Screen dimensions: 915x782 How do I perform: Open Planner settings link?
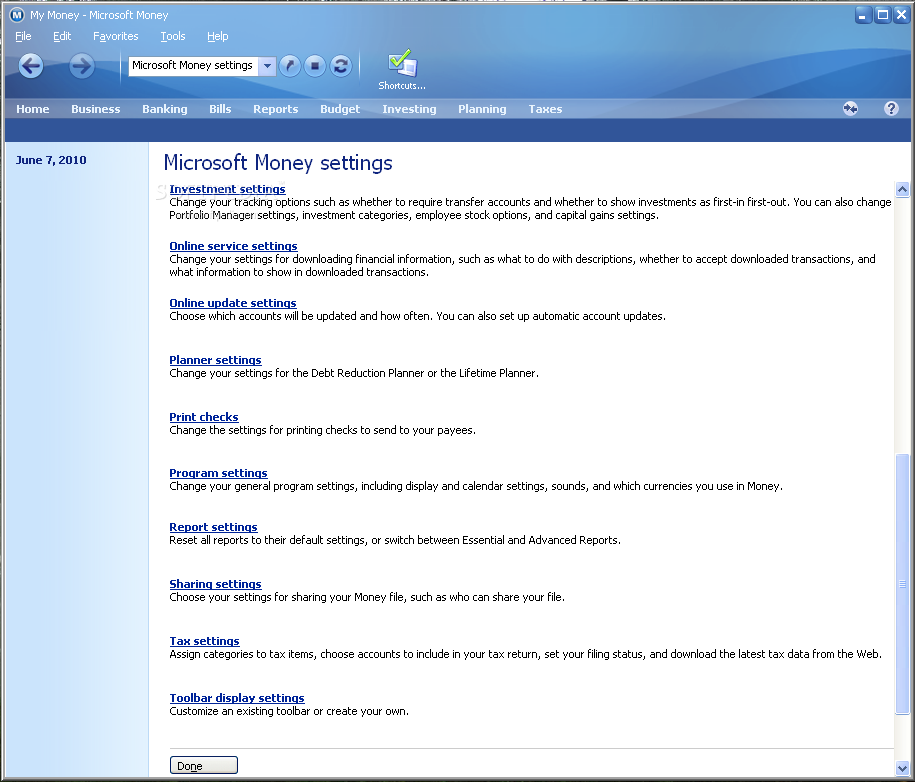[215, 360]
